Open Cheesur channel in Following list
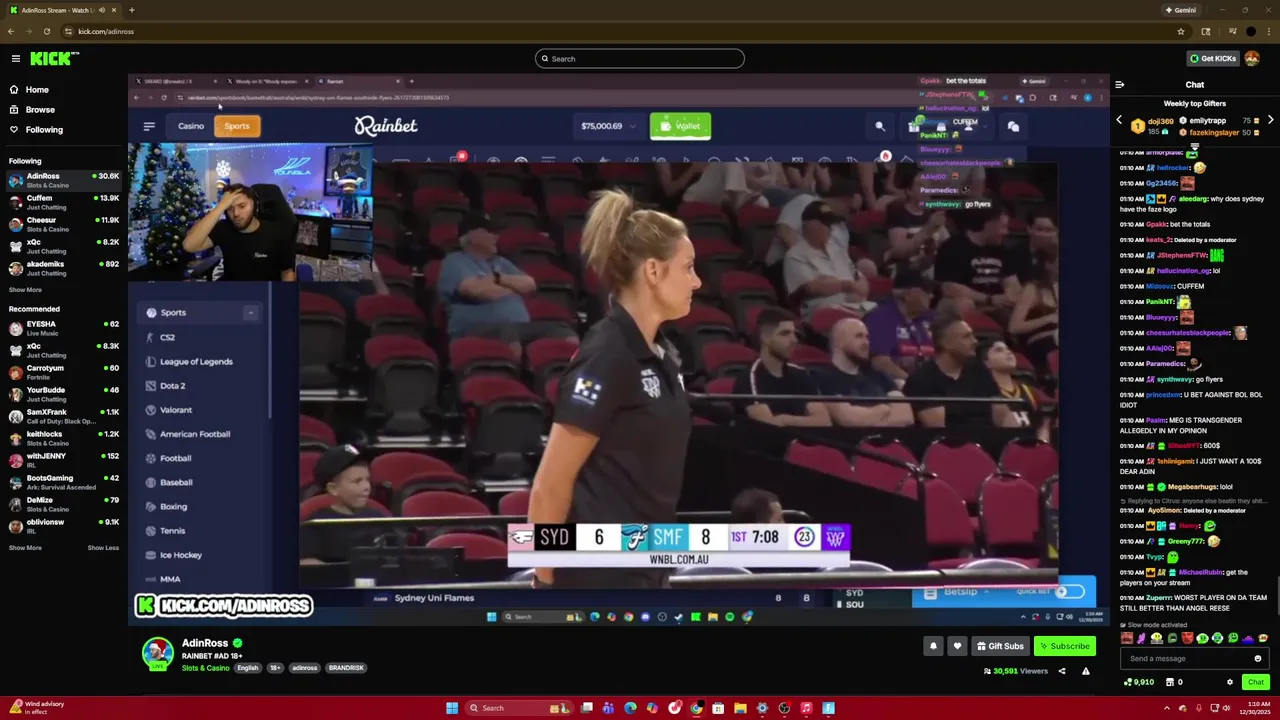 click(64, 225)
